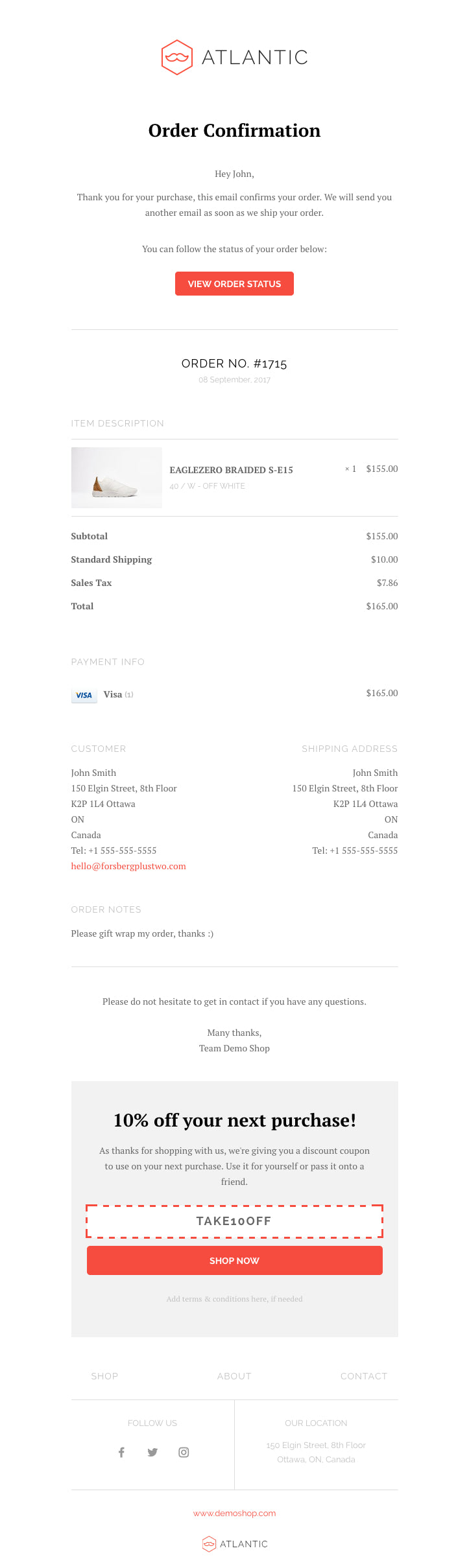Click the Atlantic mustache logo icon at top

coord(176,57)
